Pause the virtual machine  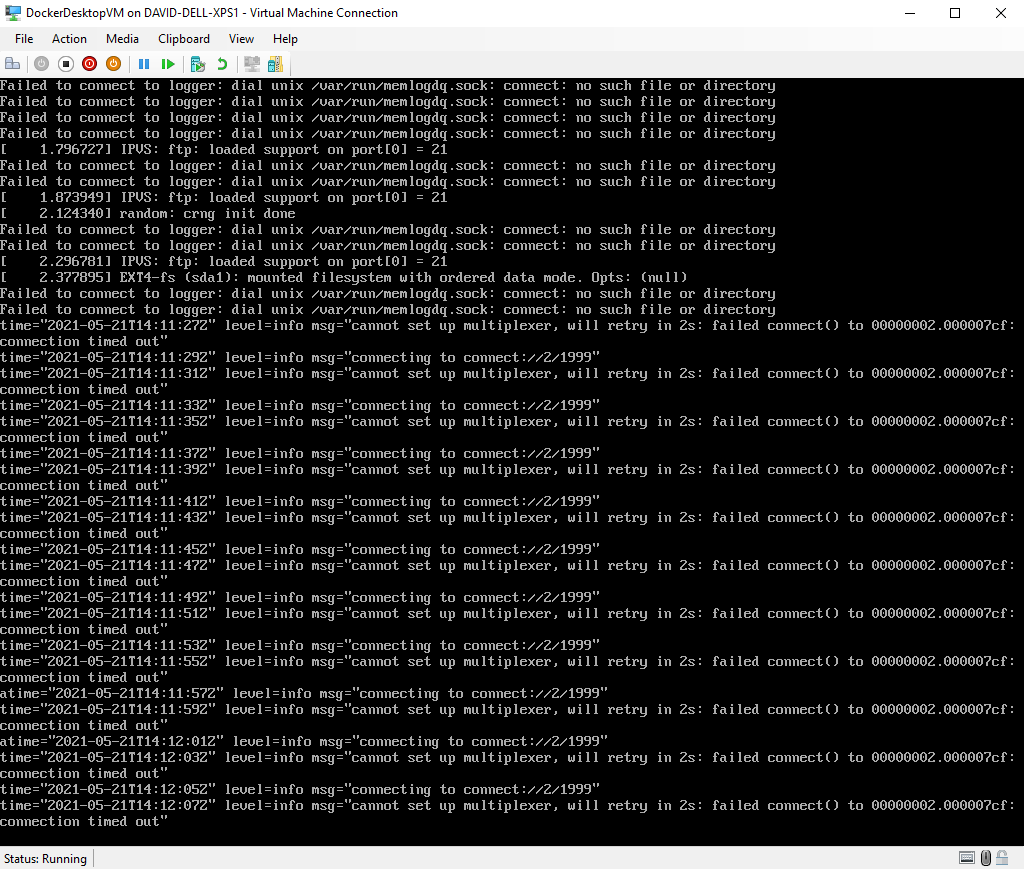(x=144, y=63)
